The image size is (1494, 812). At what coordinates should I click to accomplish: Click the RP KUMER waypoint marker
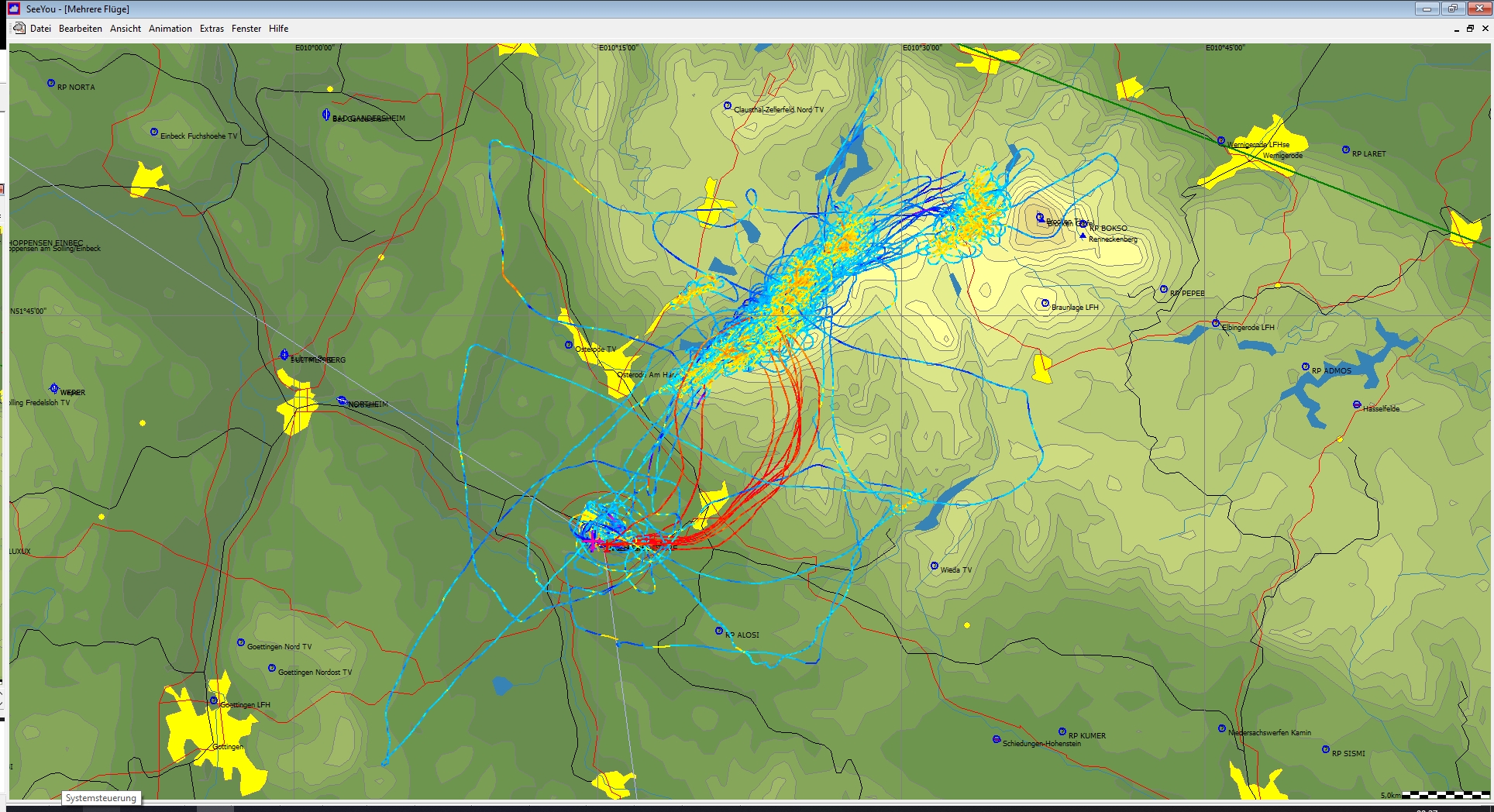(x=1062, y=731)
